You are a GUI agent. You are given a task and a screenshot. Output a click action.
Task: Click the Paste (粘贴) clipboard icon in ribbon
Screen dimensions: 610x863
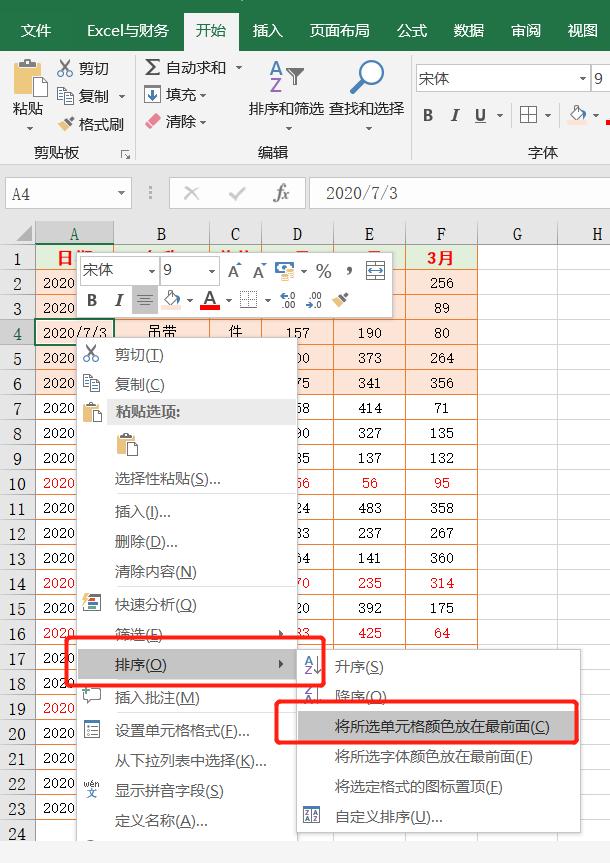pos(30,78)
